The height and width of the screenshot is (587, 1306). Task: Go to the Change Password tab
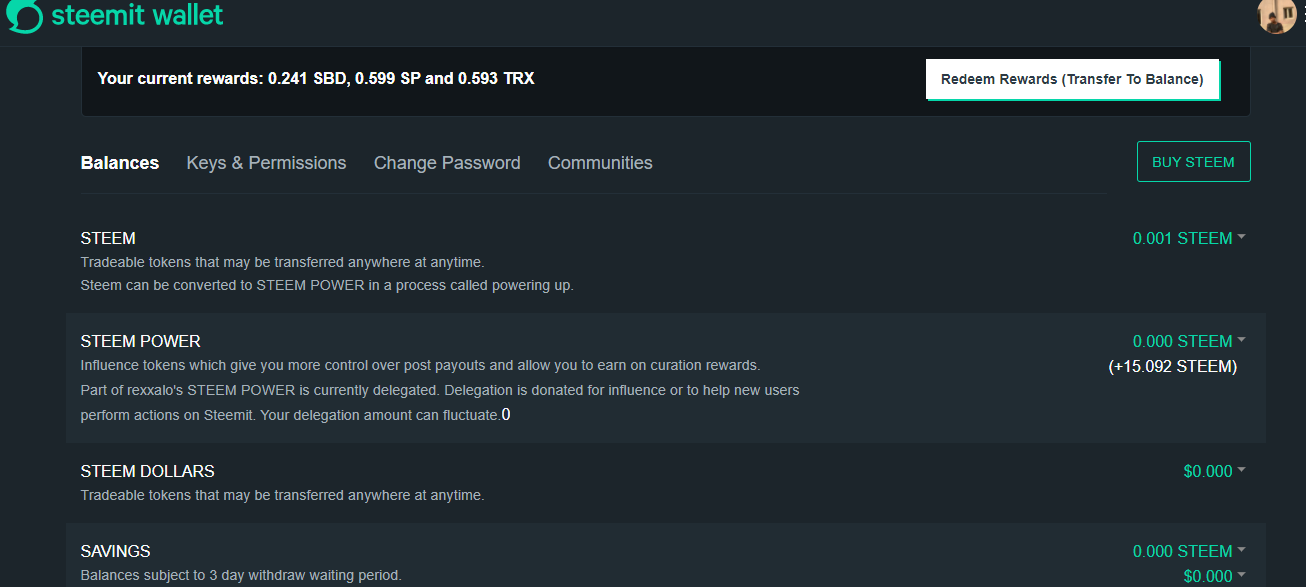(x=447, y=163)
